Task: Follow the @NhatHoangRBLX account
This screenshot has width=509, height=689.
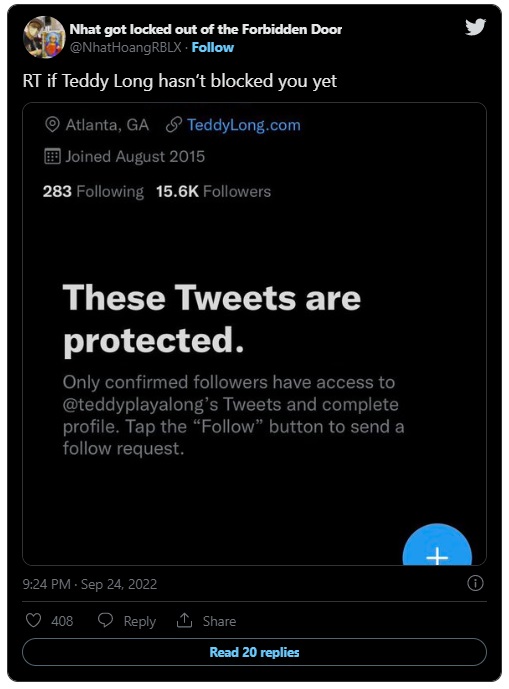Action: (213, 47)
